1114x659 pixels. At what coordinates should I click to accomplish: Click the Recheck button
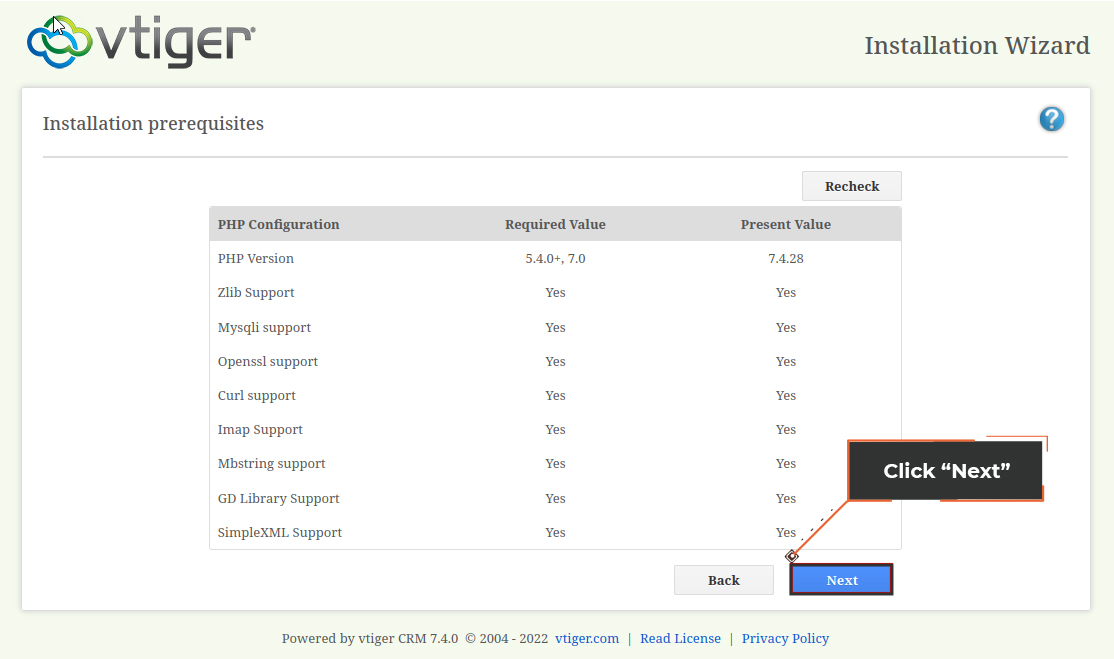pyautogui.click(x=851, y=186)
